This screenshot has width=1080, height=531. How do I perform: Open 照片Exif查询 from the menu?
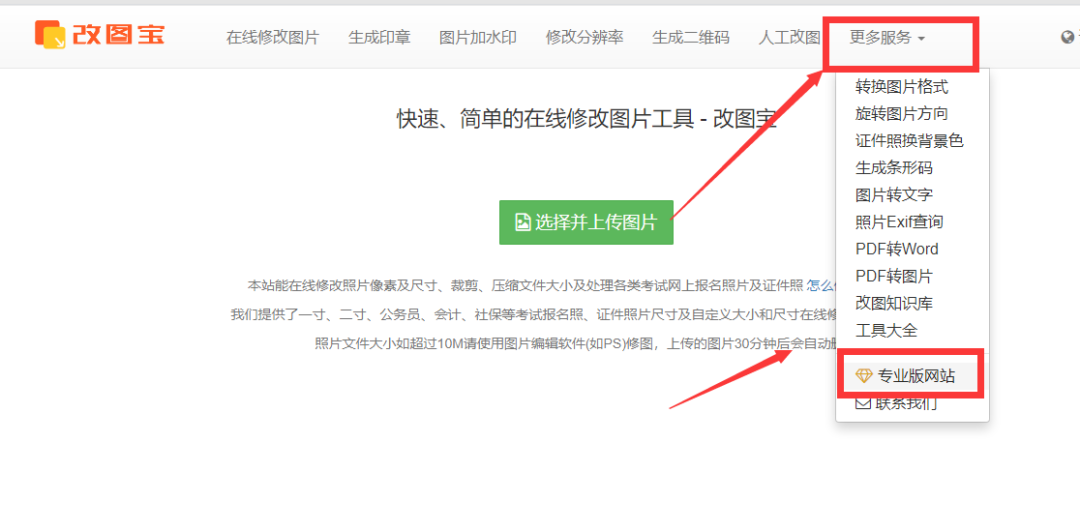pyautogui.click(x=900, y=222)
